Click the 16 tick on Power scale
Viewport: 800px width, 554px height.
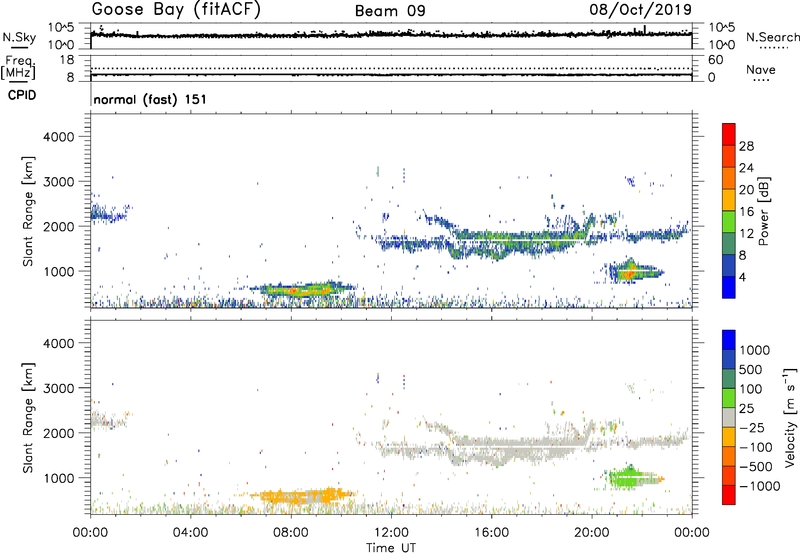746,212
